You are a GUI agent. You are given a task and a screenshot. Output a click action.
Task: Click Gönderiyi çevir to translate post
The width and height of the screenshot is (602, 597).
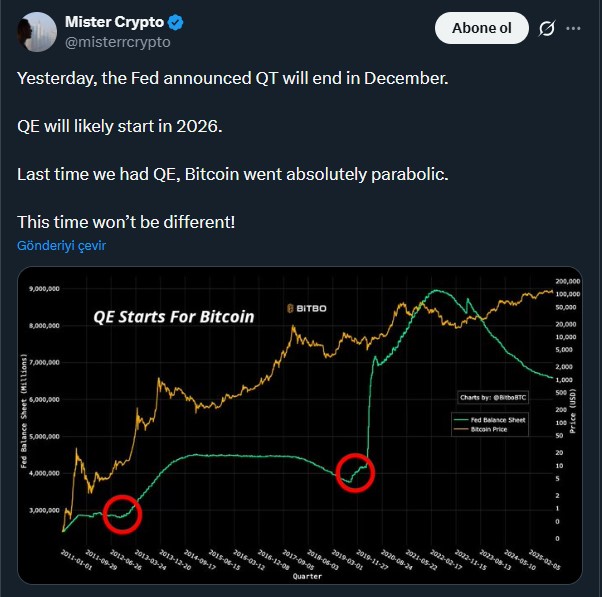click(61, 245)
